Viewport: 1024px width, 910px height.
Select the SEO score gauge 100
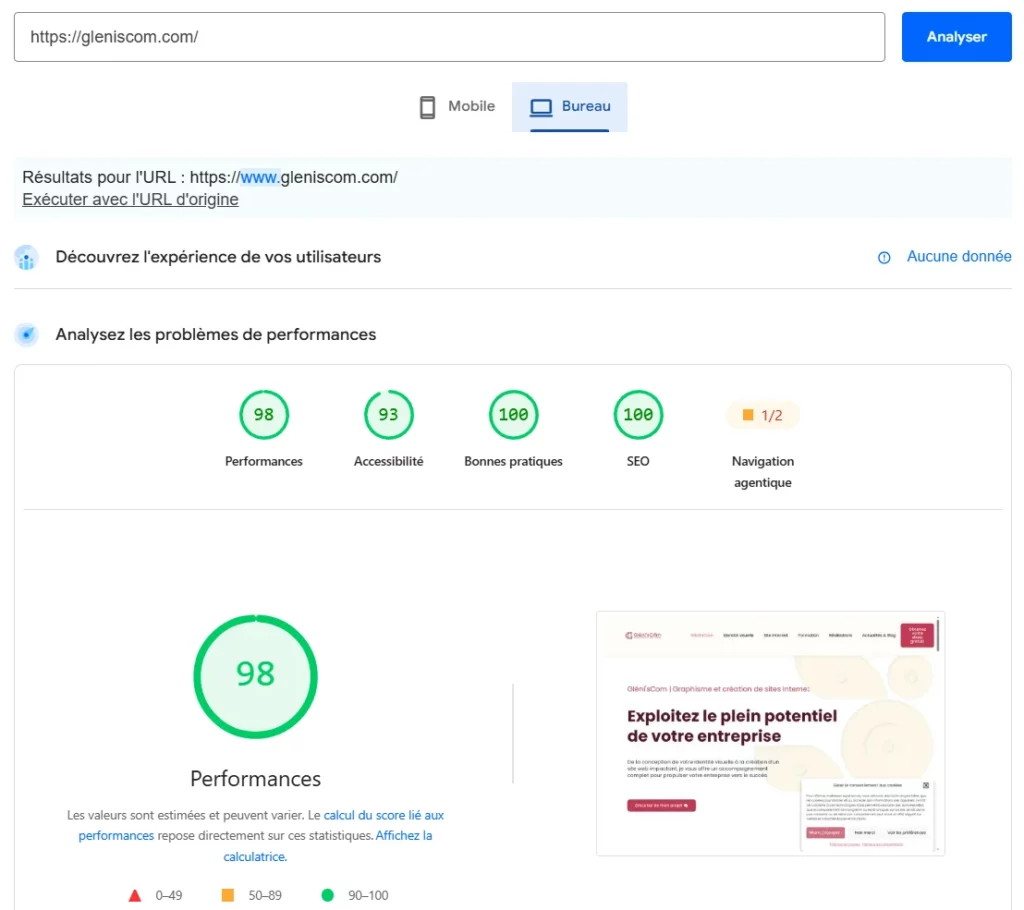(x=638, y=415)
